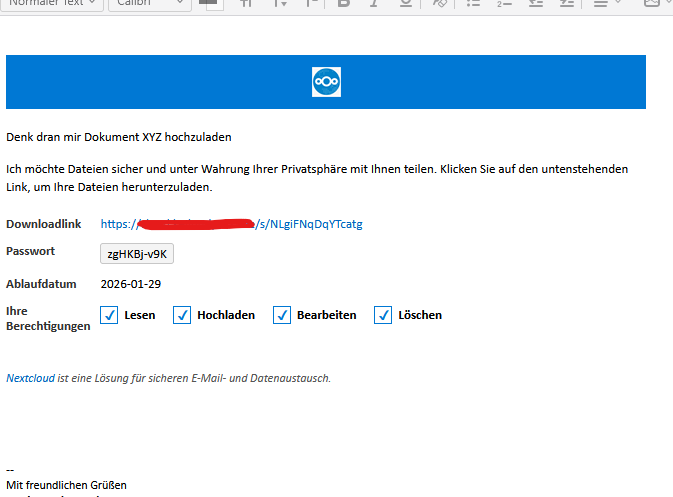Increase the text indent
The width and height of the screenshot is (673, 497).
pyautogui.click(x=566, y=4)
